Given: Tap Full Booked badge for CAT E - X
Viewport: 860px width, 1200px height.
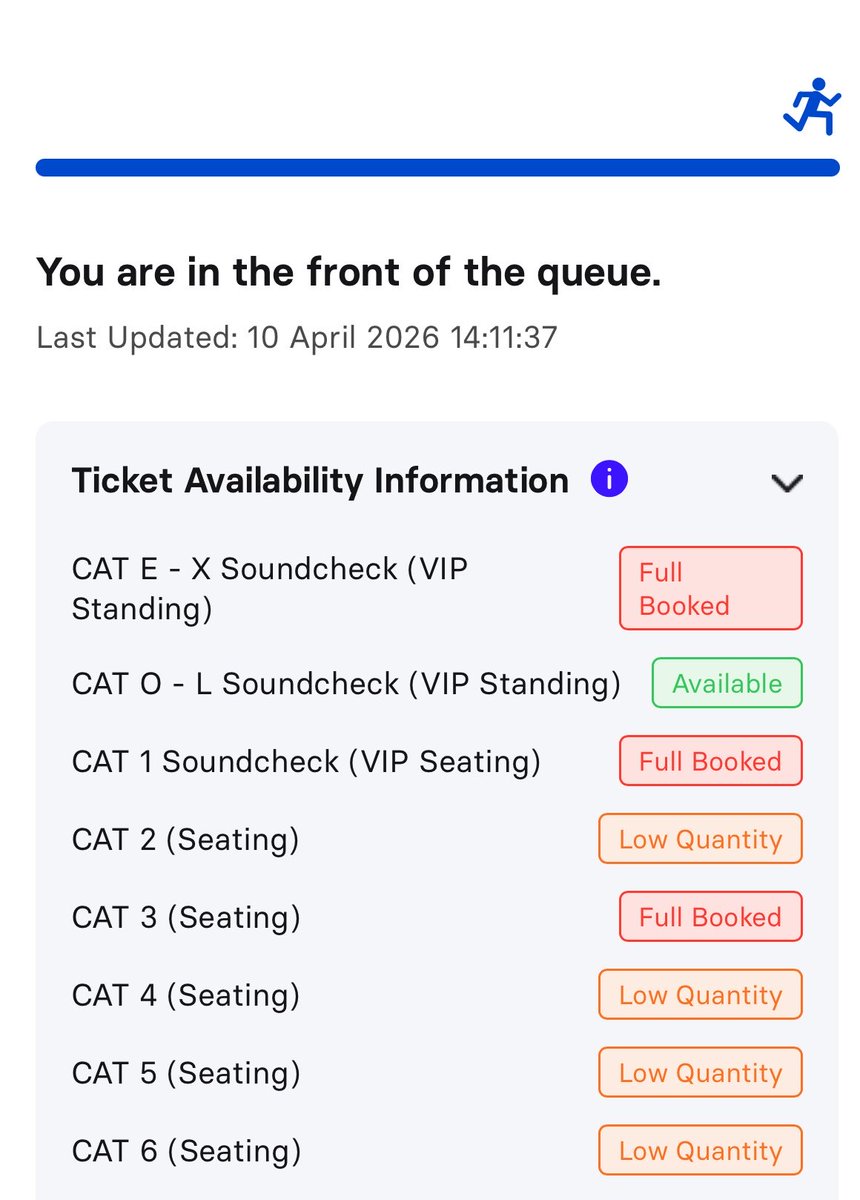Looking at the screenshot, I should pyautogui.click(x=710, y=588).
